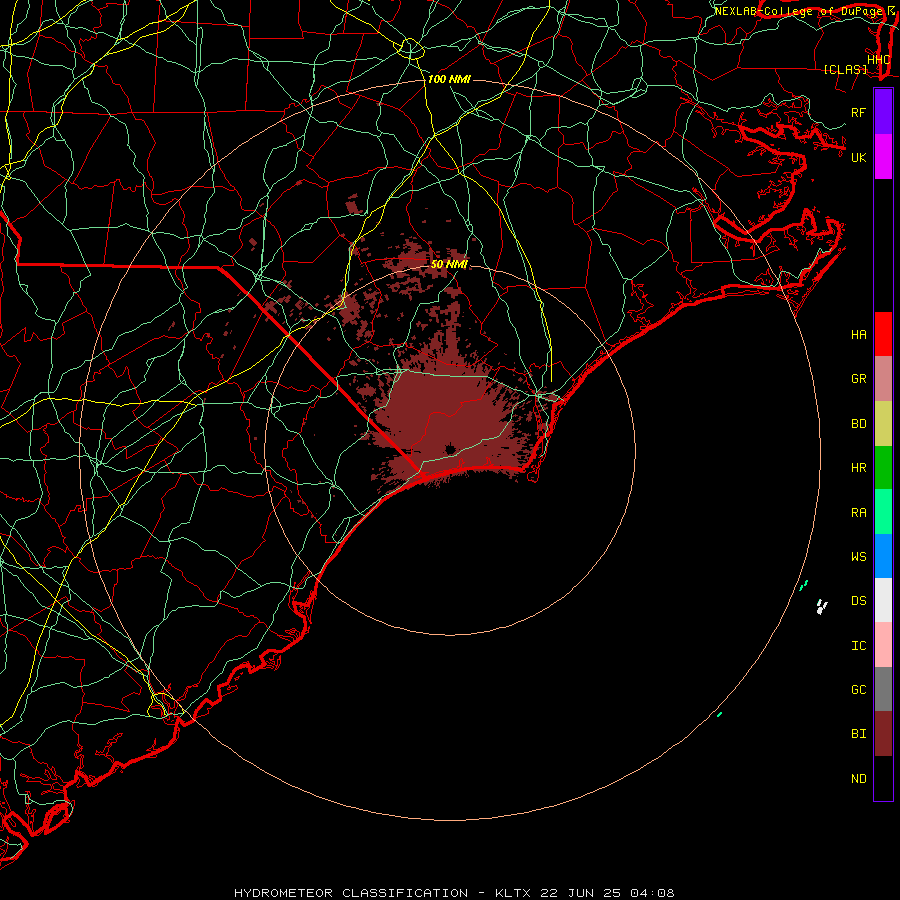Click the BI dark red legend swatch
The image size is (900, 900).
(883, 734)
